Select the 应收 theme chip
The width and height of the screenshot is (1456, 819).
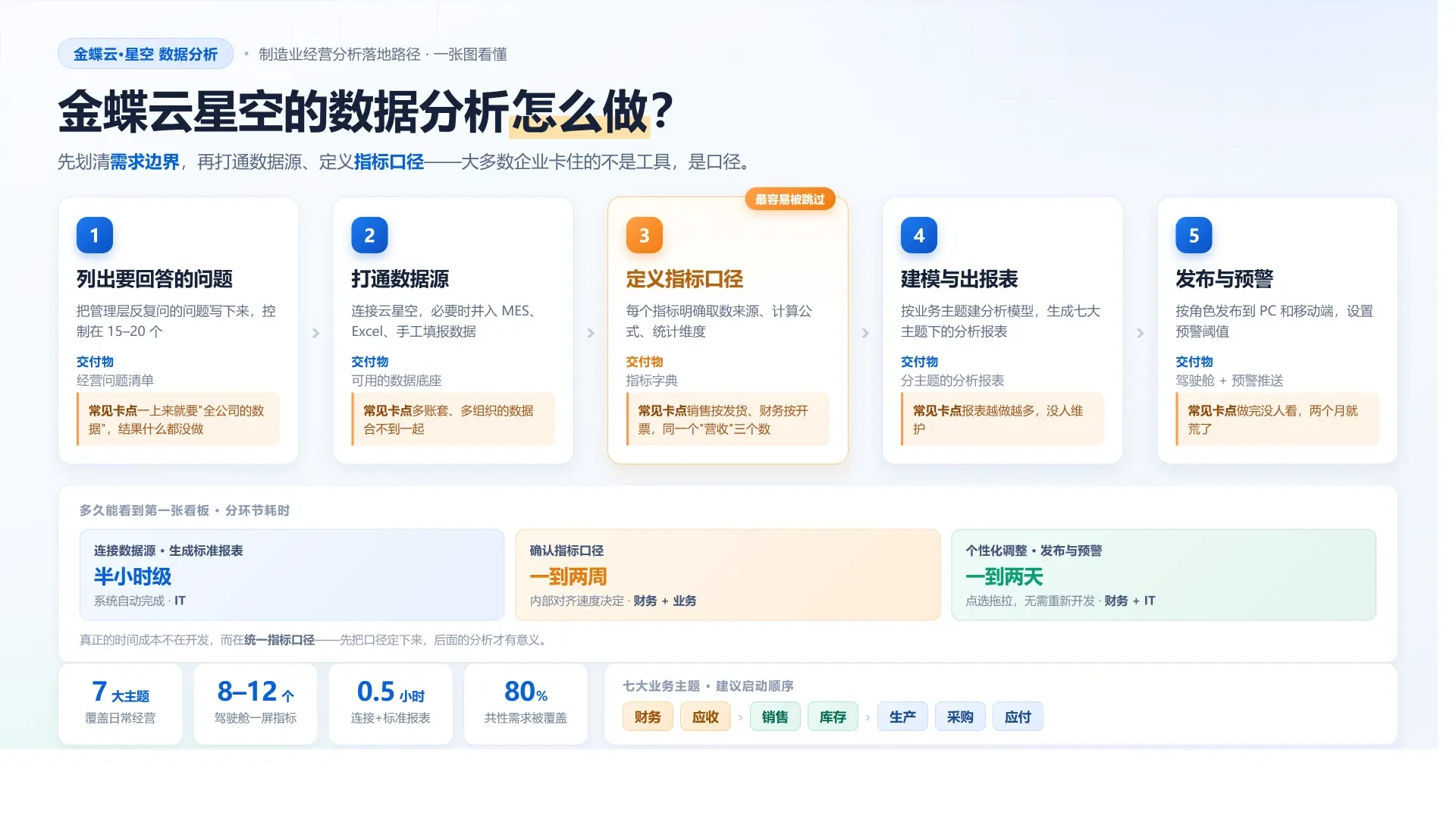point(705,717)
